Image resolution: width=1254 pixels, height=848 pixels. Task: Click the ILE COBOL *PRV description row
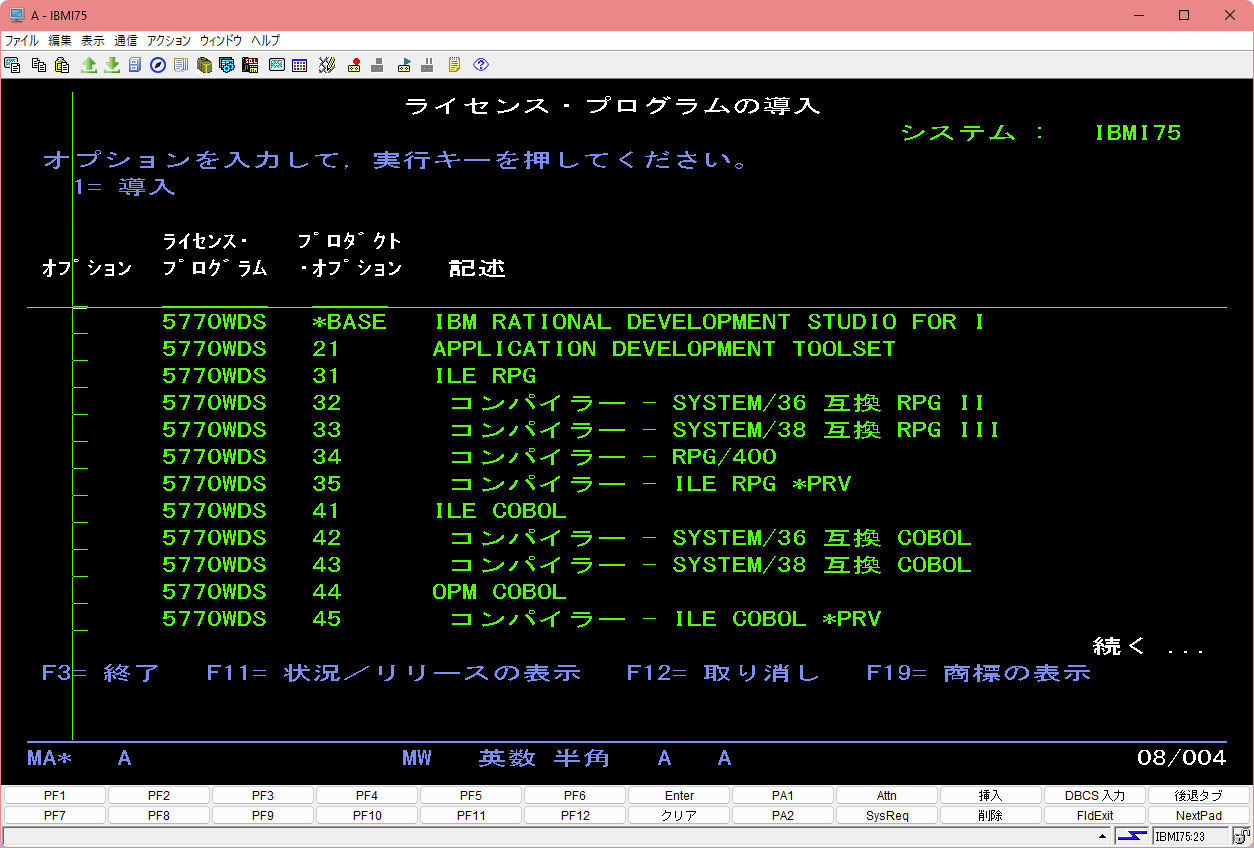[665, 619]
